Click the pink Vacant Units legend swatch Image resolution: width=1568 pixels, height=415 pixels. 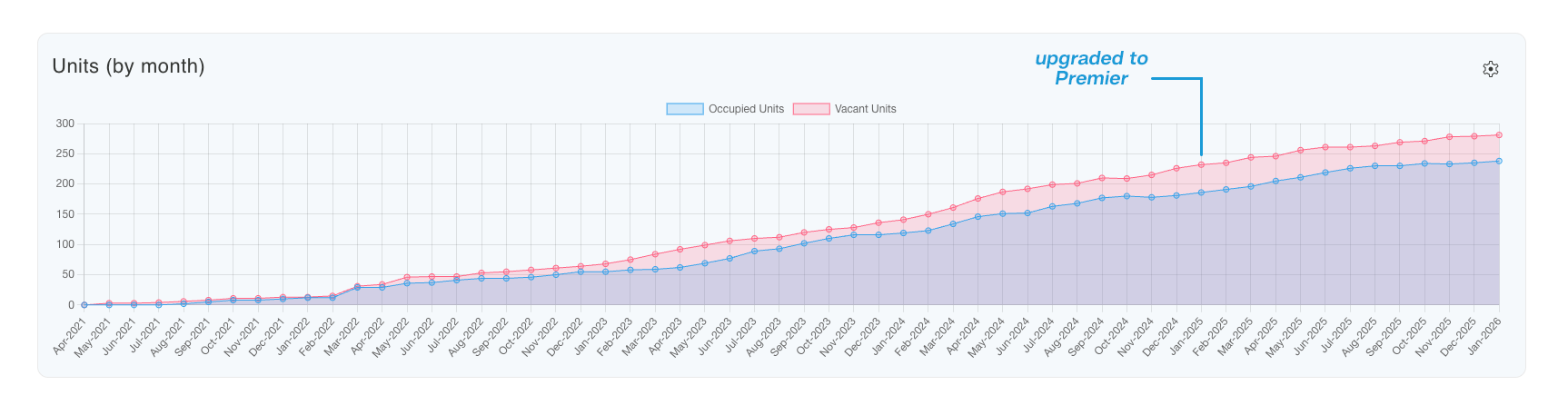[810, 109]
